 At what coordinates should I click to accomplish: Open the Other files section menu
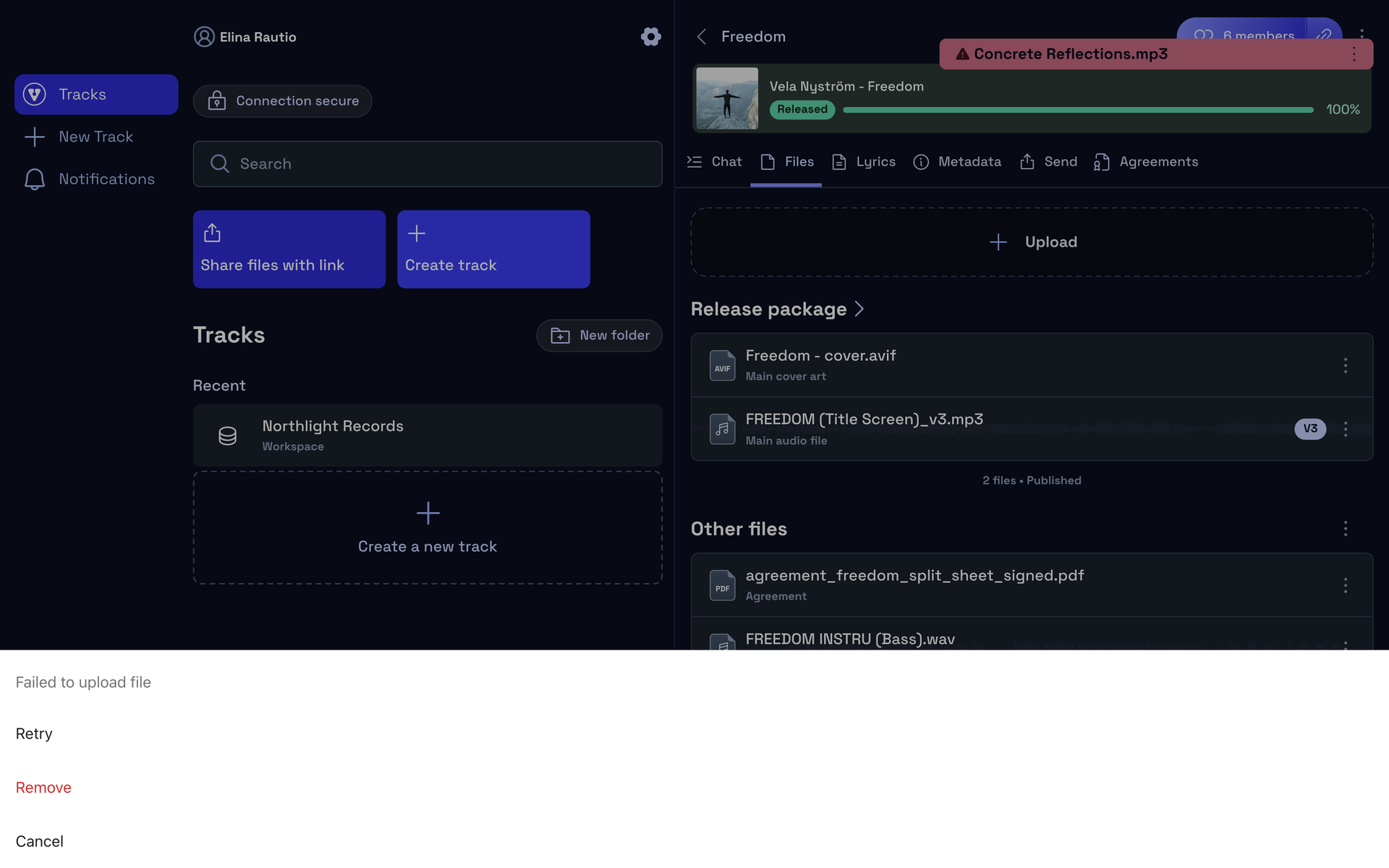pos(1346,529)
